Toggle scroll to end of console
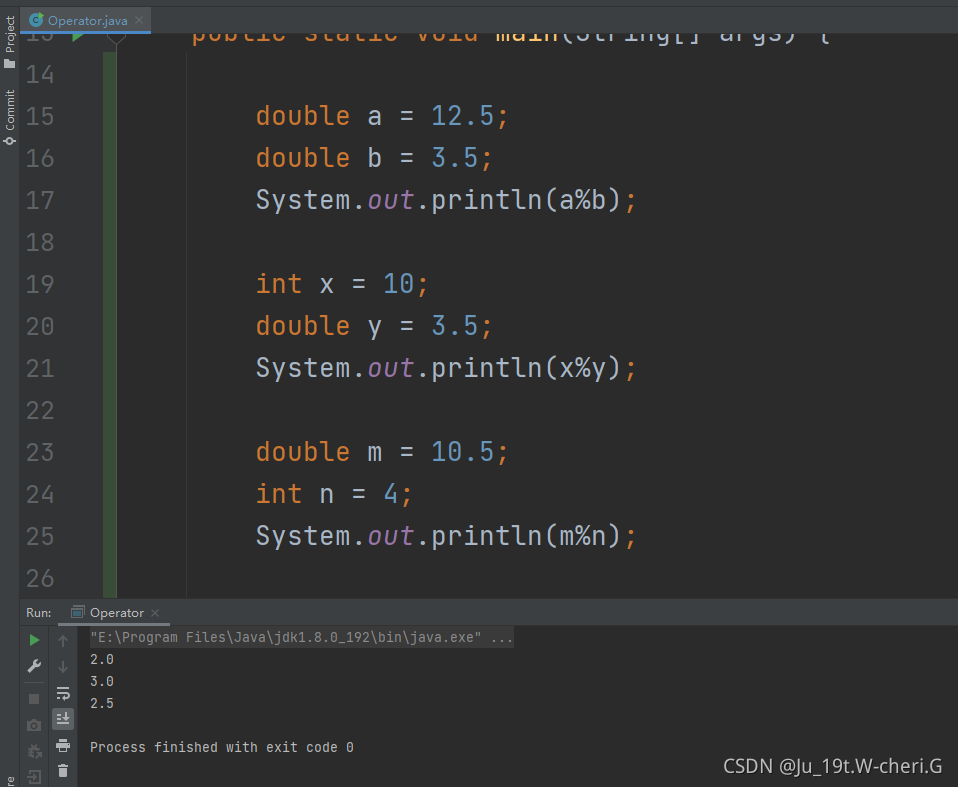958x787 pixels. pyautogui.click(x=63, y=719)
